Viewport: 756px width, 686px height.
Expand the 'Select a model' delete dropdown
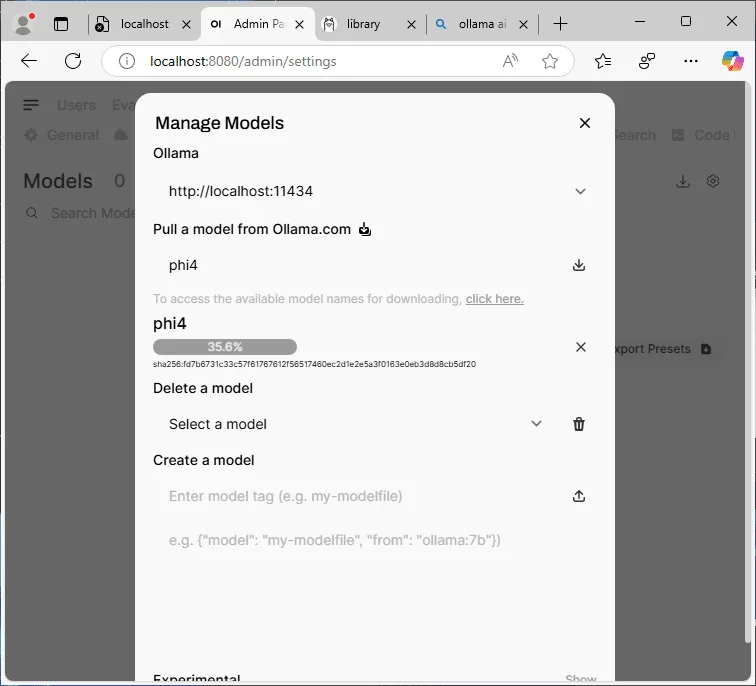[x=356, y=424]
